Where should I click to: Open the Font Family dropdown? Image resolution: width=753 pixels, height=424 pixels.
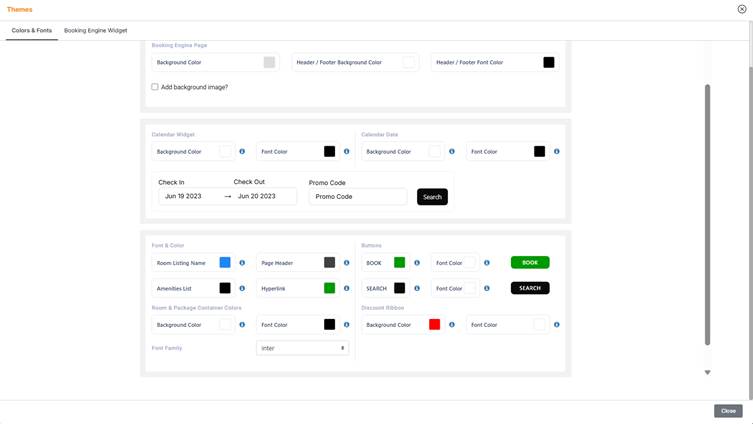(302, 348)
